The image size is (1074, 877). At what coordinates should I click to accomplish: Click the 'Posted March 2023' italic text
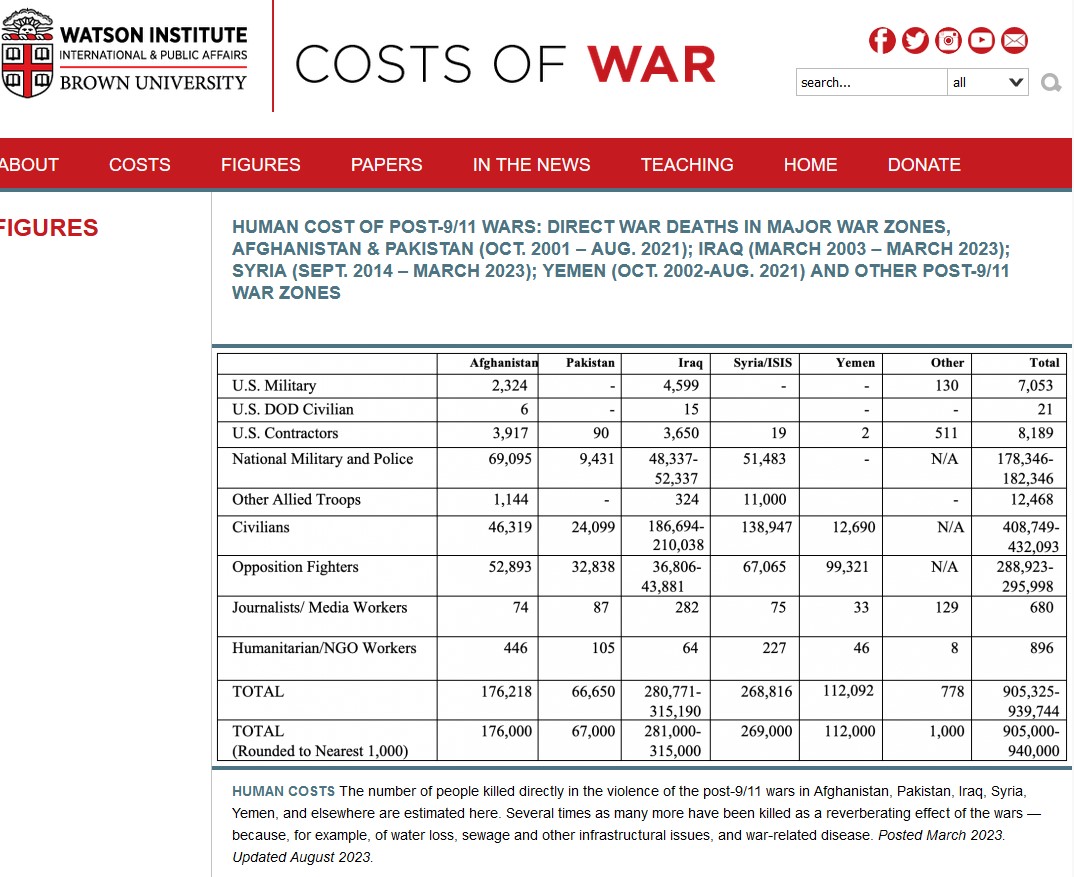[x=941, y=835]
